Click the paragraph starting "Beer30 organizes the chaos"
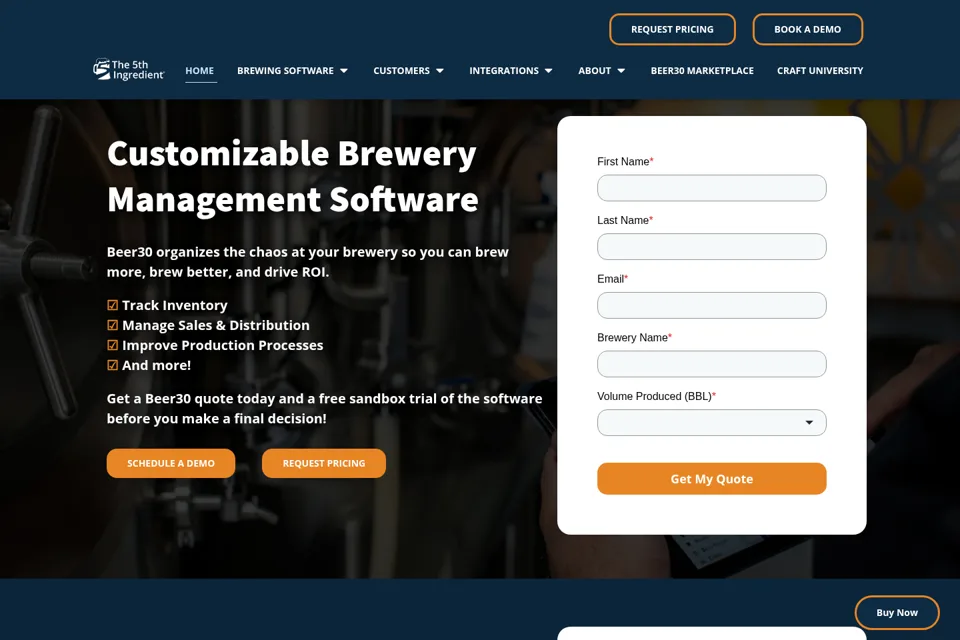 click(307, 262)
